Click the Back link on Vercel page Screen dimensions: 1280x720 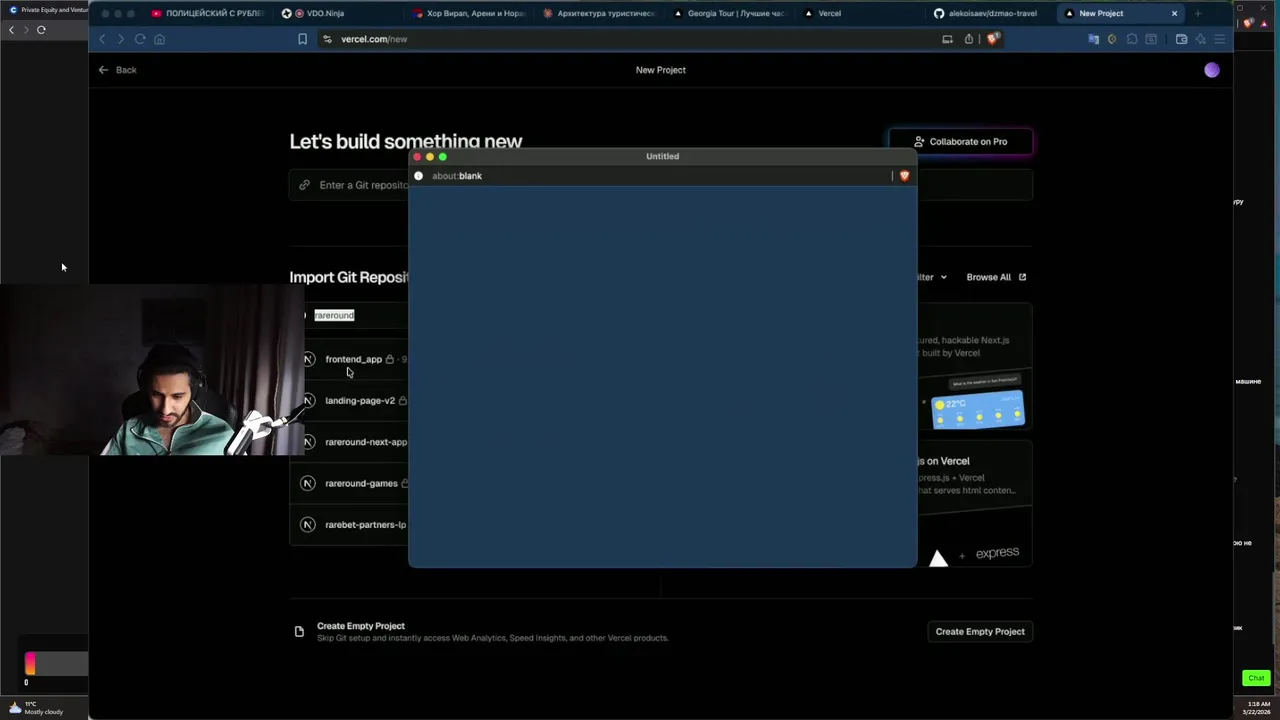click(x=117, y=70)
